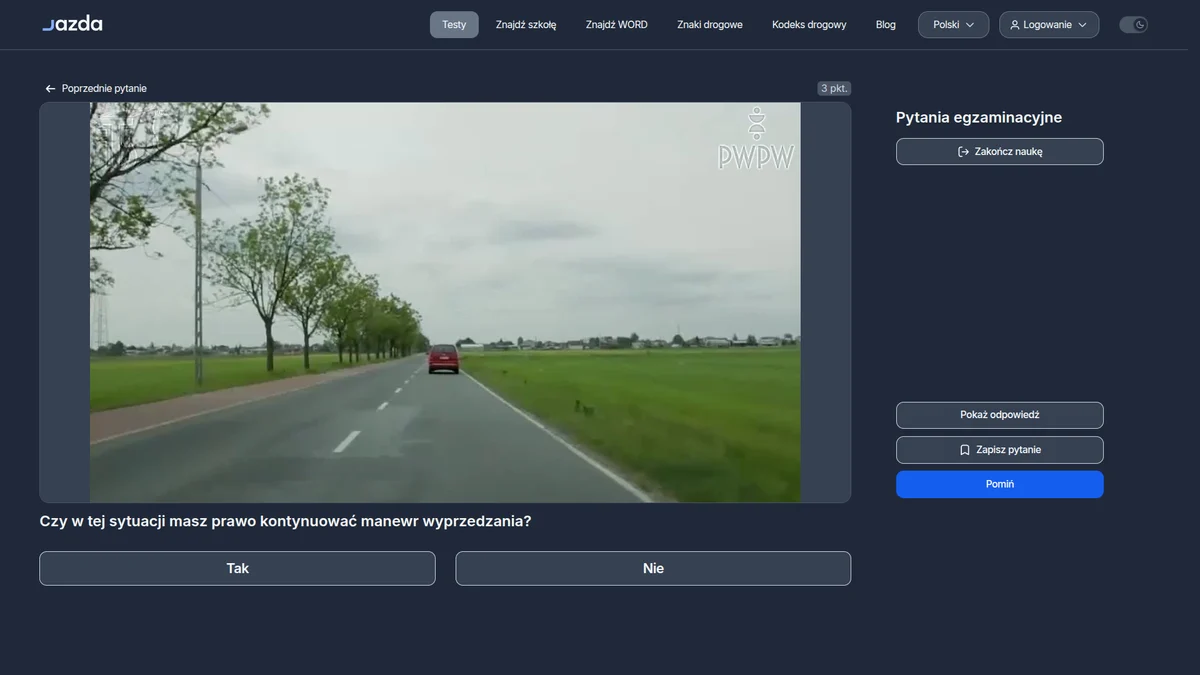Image resolution: width=1200 pixels, height=675 pixels.
Task: Open the Jazda logo home link
Action: 72,24
